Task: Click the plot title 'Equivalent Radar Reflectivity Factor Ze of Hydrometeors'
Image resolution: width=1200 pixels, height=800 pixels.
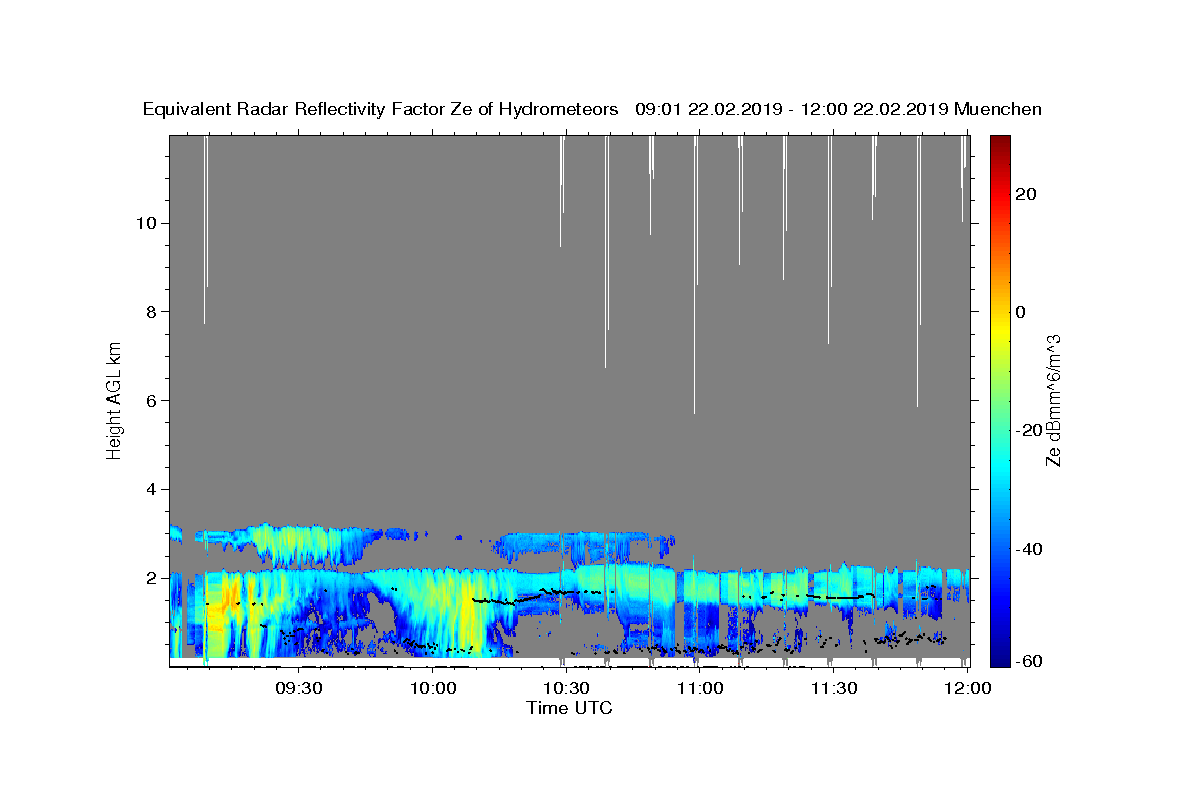Action: point(380,109)
